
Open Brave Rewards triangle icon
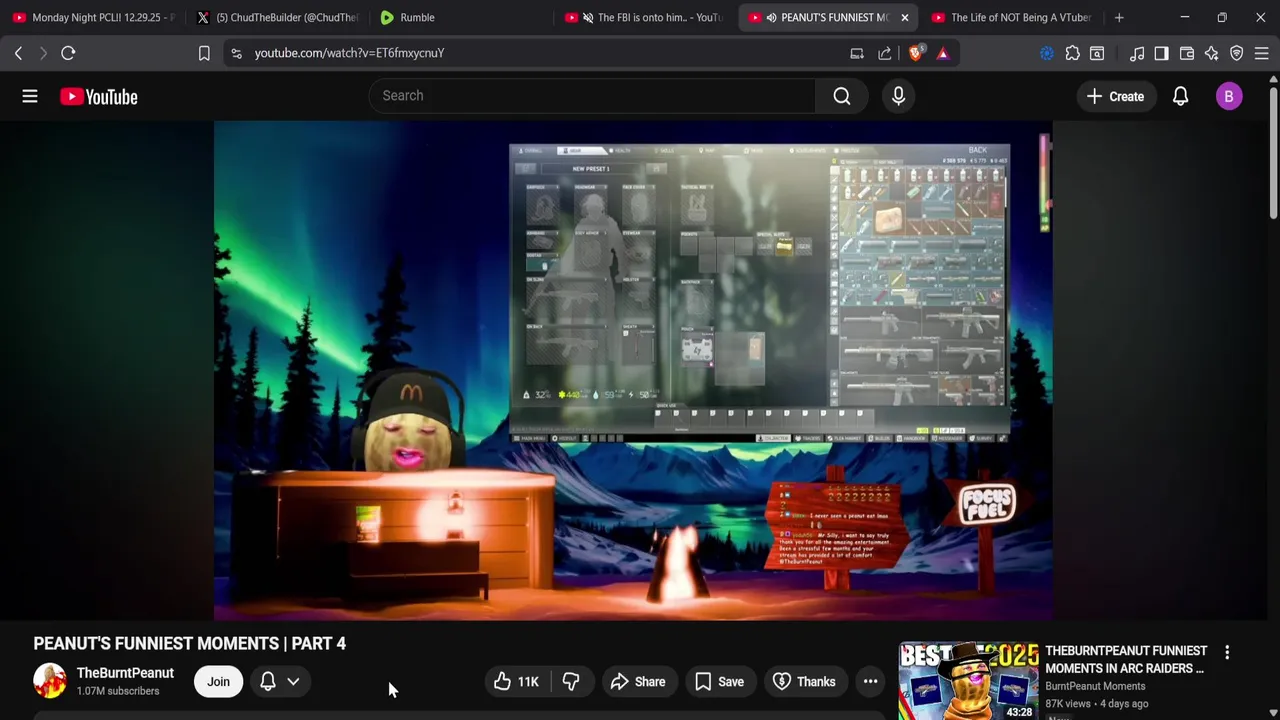pyautogui.click(x=943, y=53)
